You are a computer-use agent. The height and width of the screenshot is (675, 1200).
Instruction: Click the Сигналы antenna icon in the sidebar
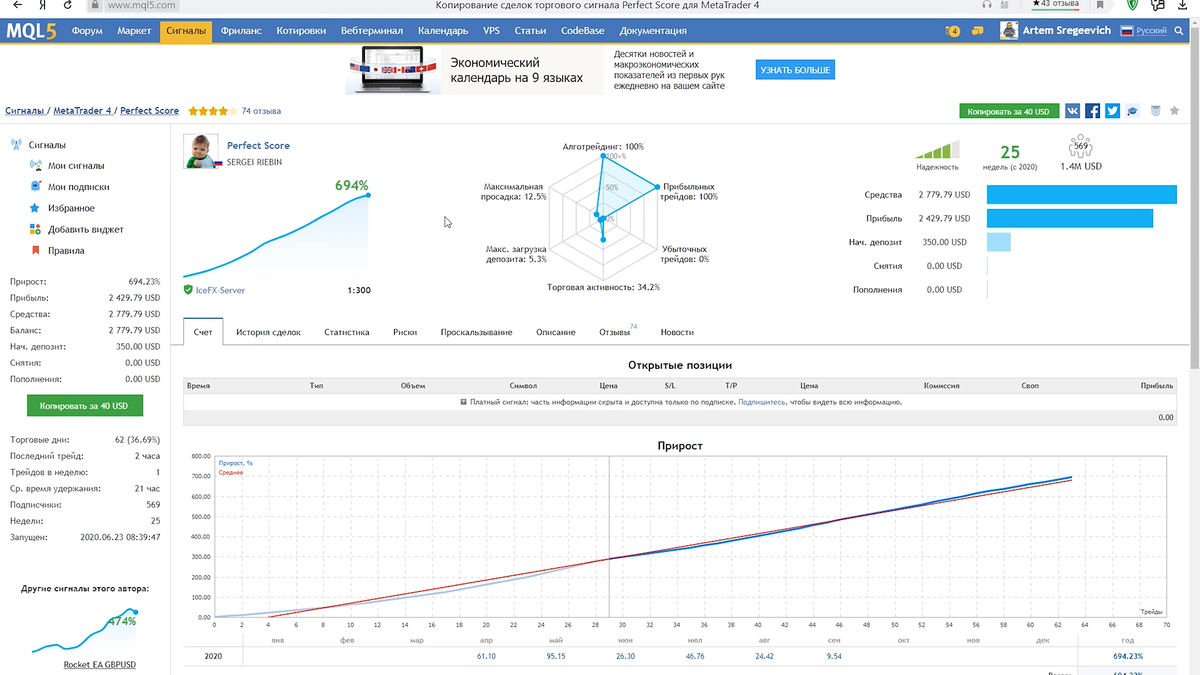point(16,145)
